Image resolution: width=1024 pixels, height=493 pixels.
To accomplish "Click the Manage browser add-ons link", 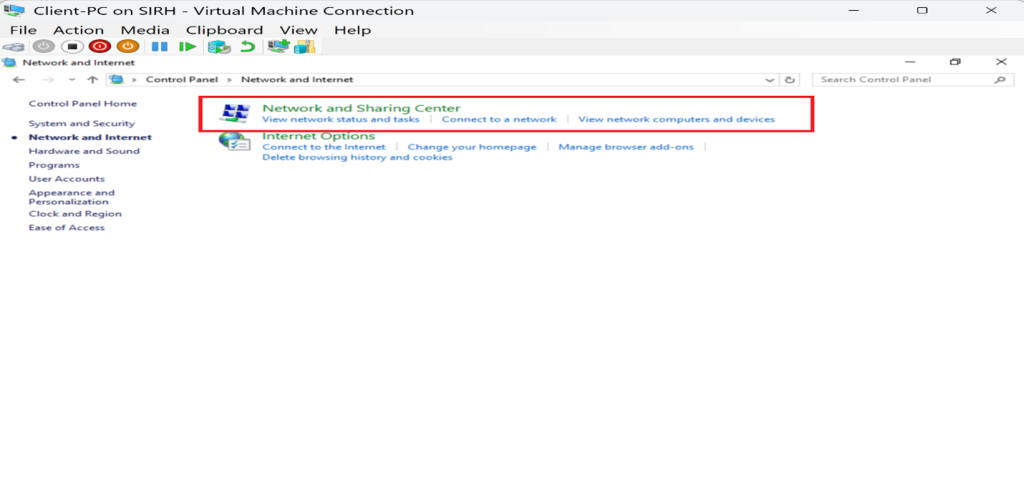I will click(625, 147).
